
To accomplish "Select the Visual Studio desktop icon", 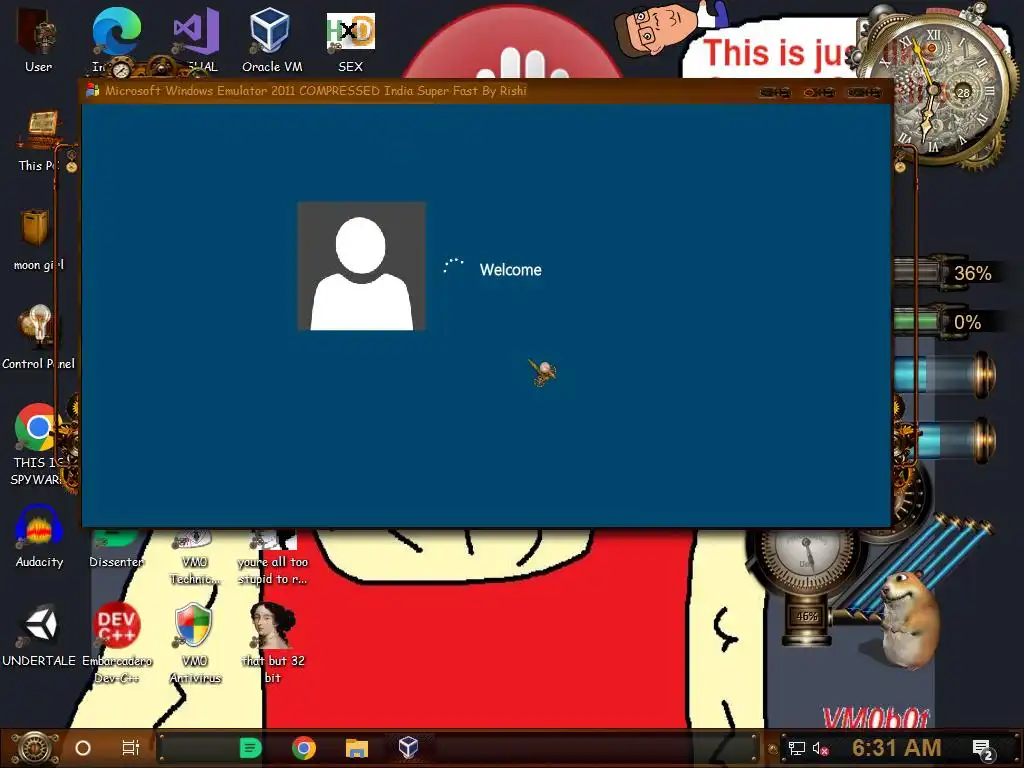I will (195, 31).
